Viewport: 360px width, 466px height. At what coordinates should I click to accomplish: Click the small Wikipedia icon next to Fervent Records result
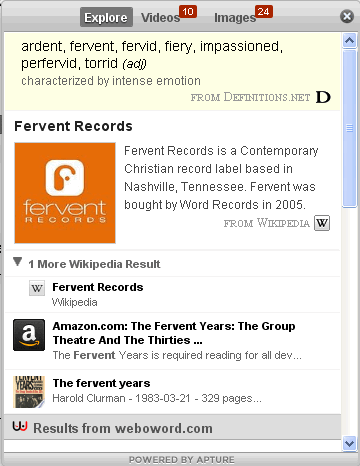[37, 288]
